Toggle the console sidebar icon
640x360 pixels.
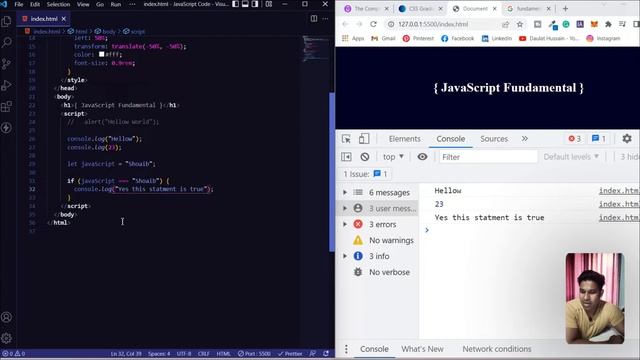coord(346,157)
